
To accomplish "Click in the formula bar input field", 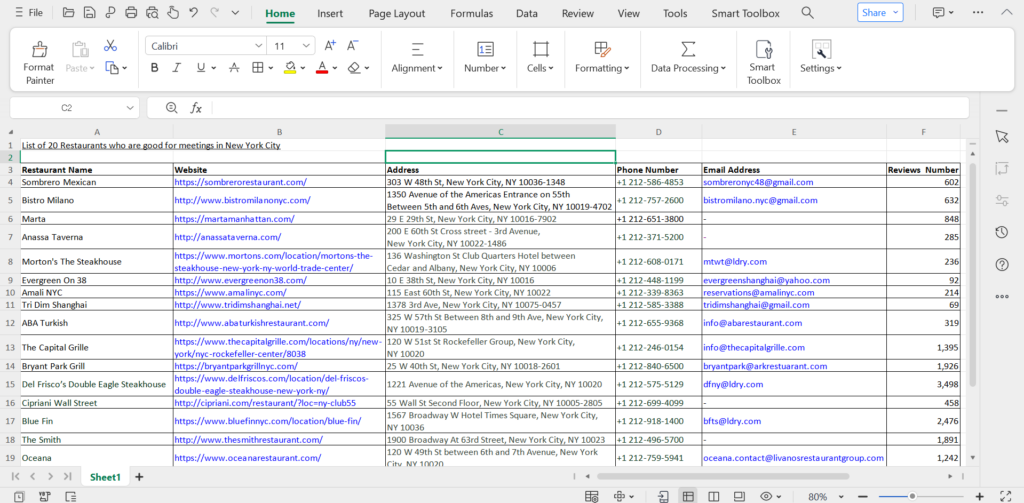I will 588,108.
